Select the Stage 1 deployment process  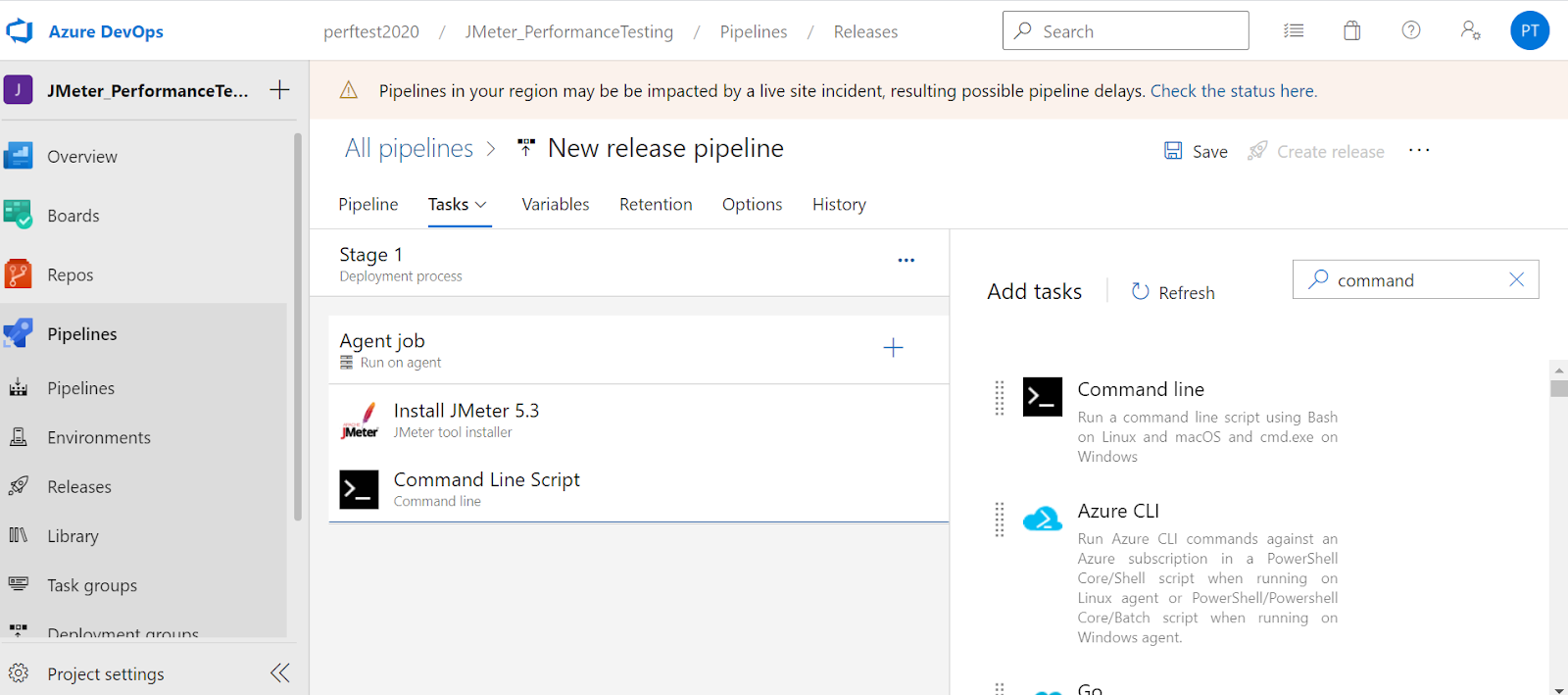coord(629,264)
